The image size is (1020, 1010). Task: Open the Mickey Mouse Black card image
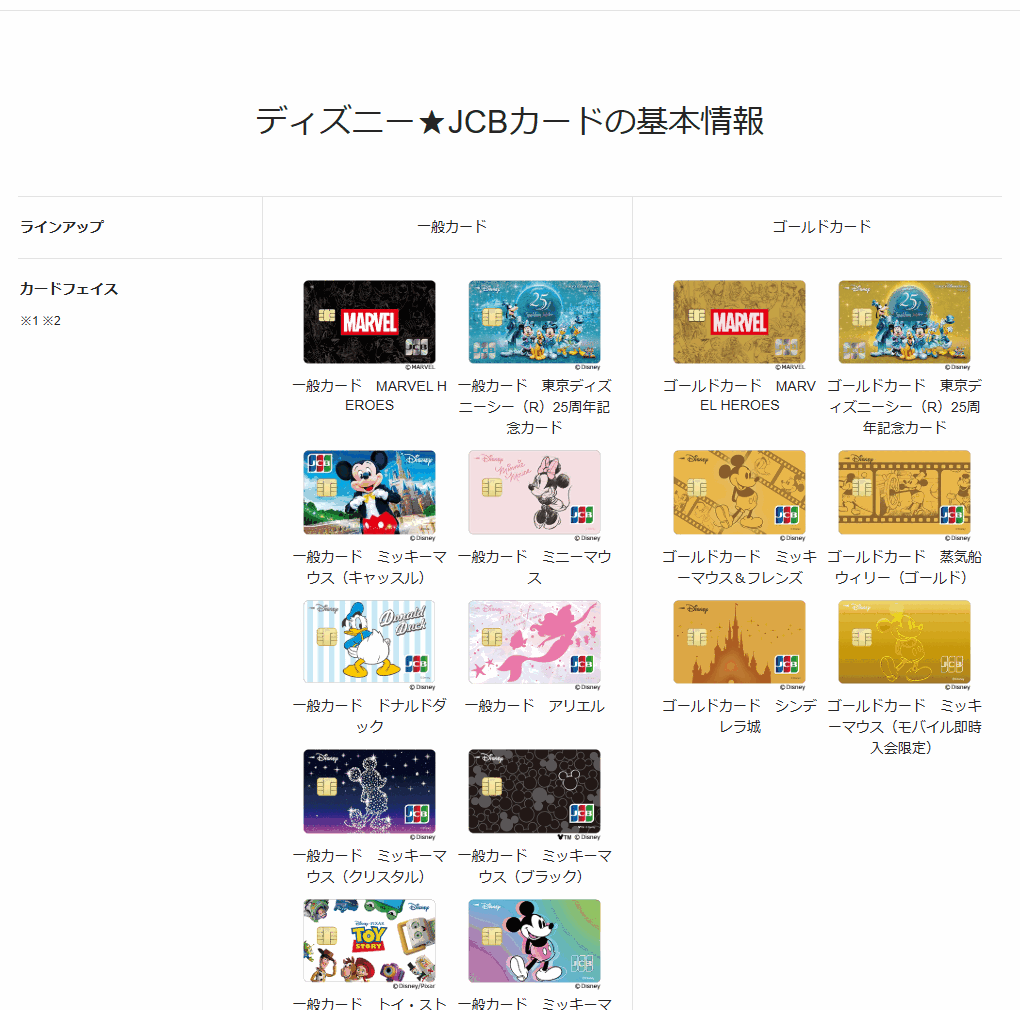click(x=535, y=791)
